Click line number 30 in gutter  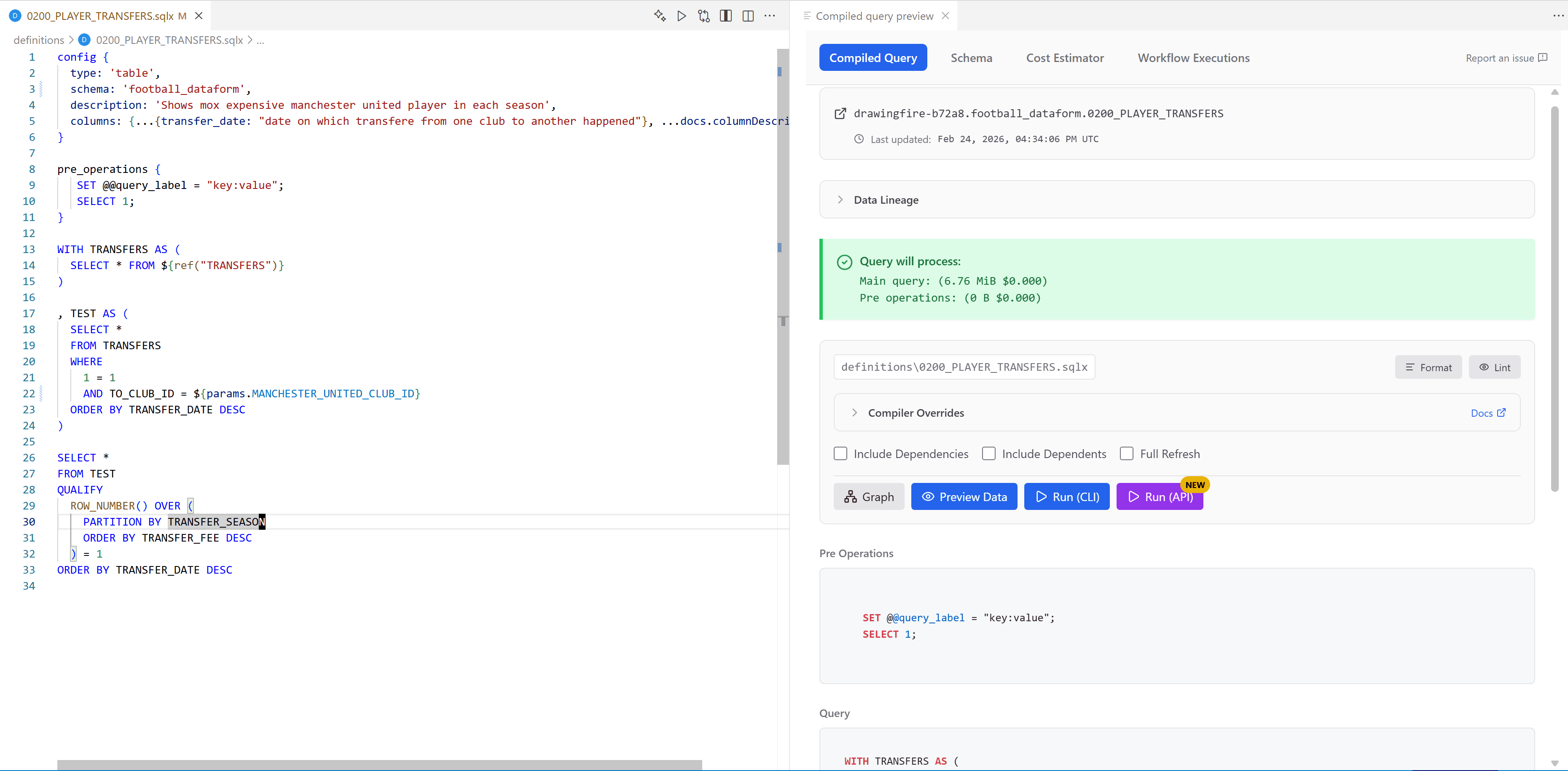click(29, 522)
